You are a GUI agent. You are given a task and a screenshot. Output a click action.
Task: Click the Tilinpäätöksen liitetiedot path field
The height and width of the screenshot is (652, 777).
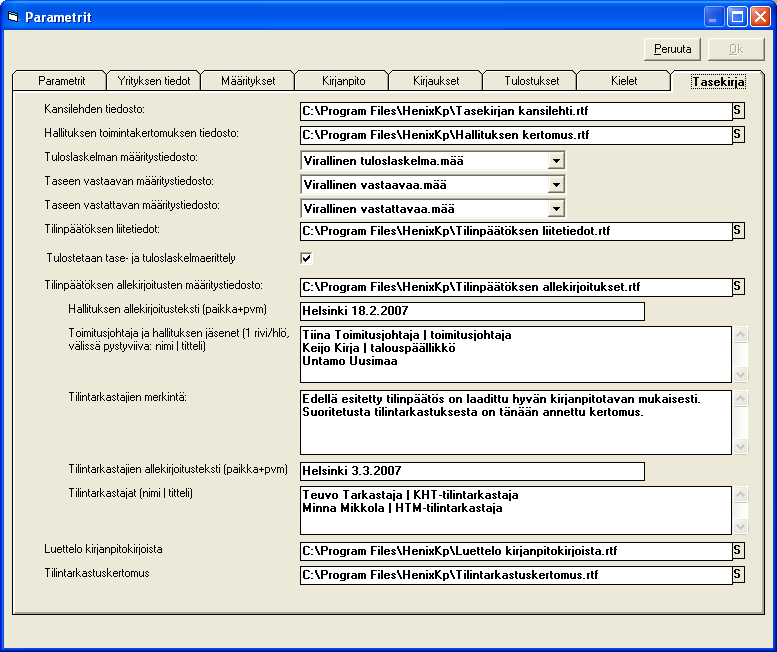(x=516, y=231)
